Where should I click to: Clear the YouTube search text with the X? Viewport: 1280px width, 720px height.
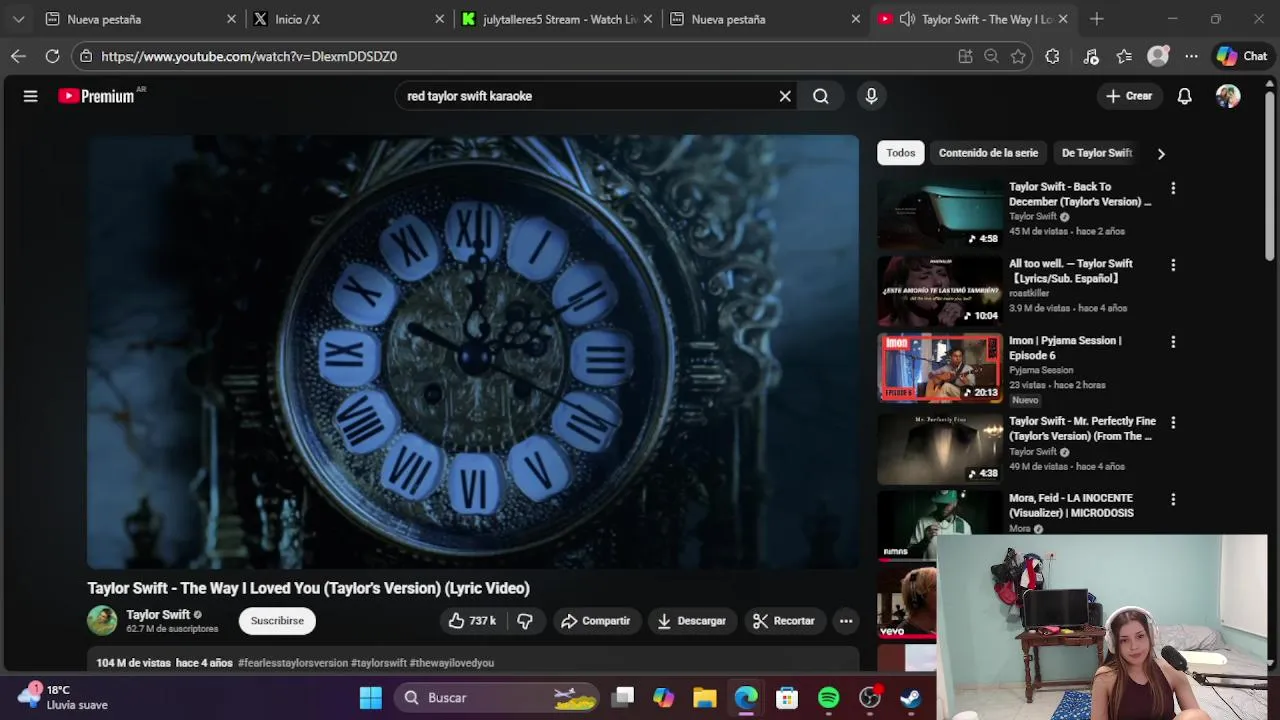pos(785,96)
